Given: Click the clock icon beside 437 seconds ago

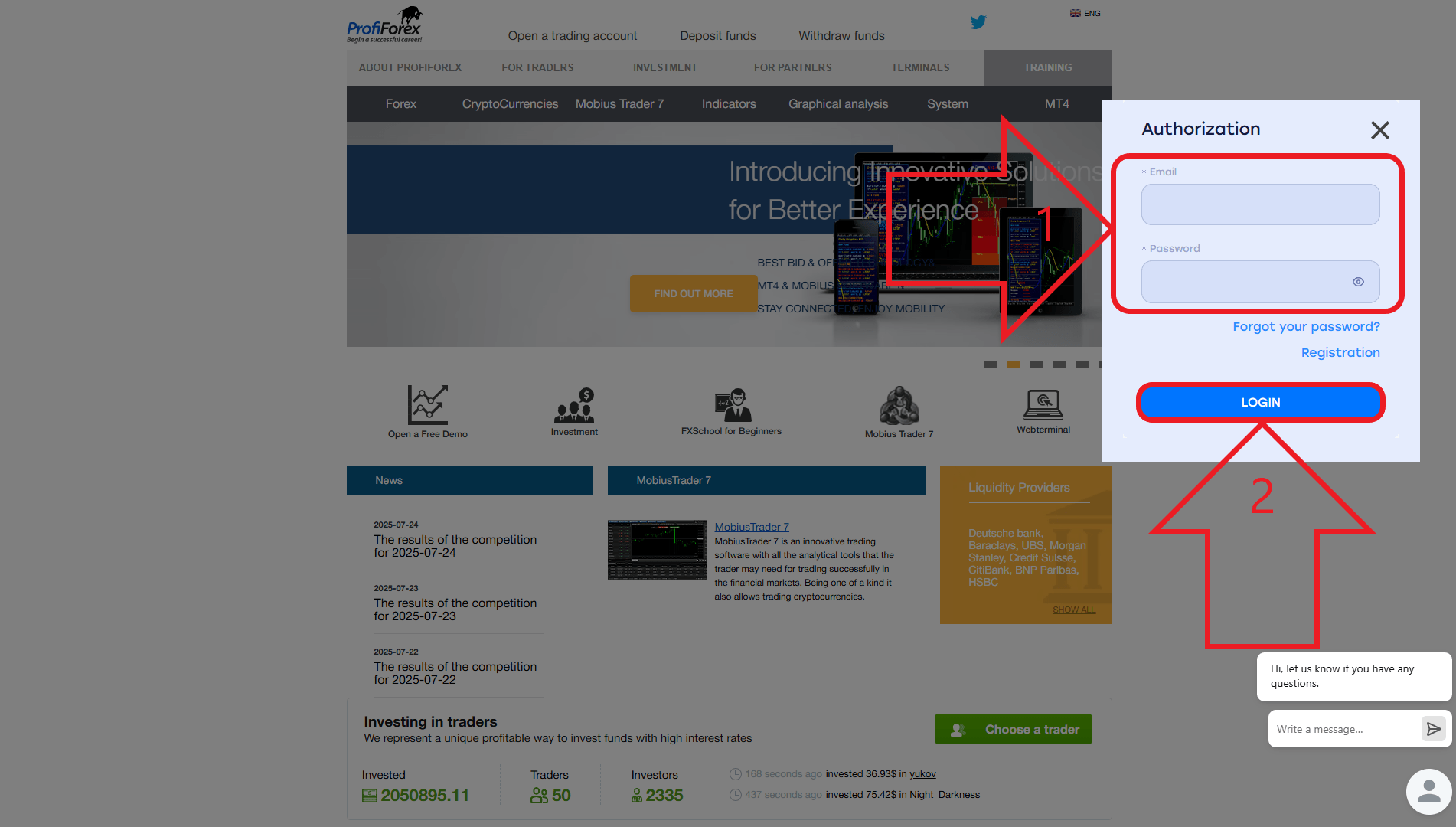Looking at the screenshot, I should pyautogui.click(x=736, y=795).
